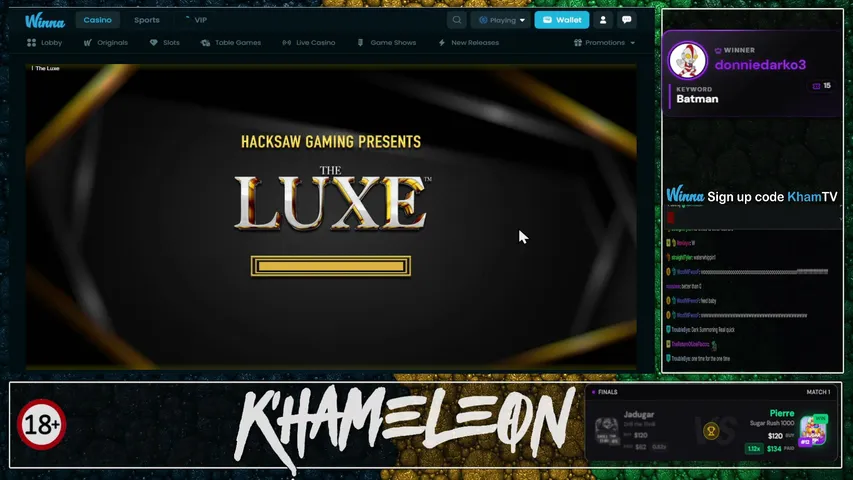Screen dimensions: 853x480
Task: Open the Wallet button
Action: pyautogui.click(x=562, y=20)
